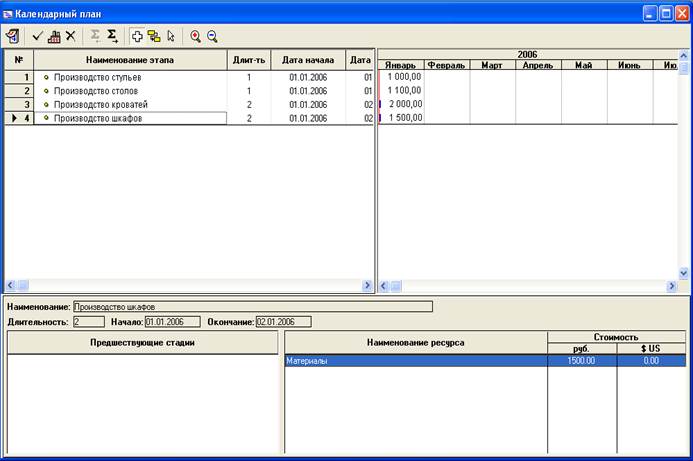Click the Март month header
This screenshot has width=693, height=461.
point(492,65)
